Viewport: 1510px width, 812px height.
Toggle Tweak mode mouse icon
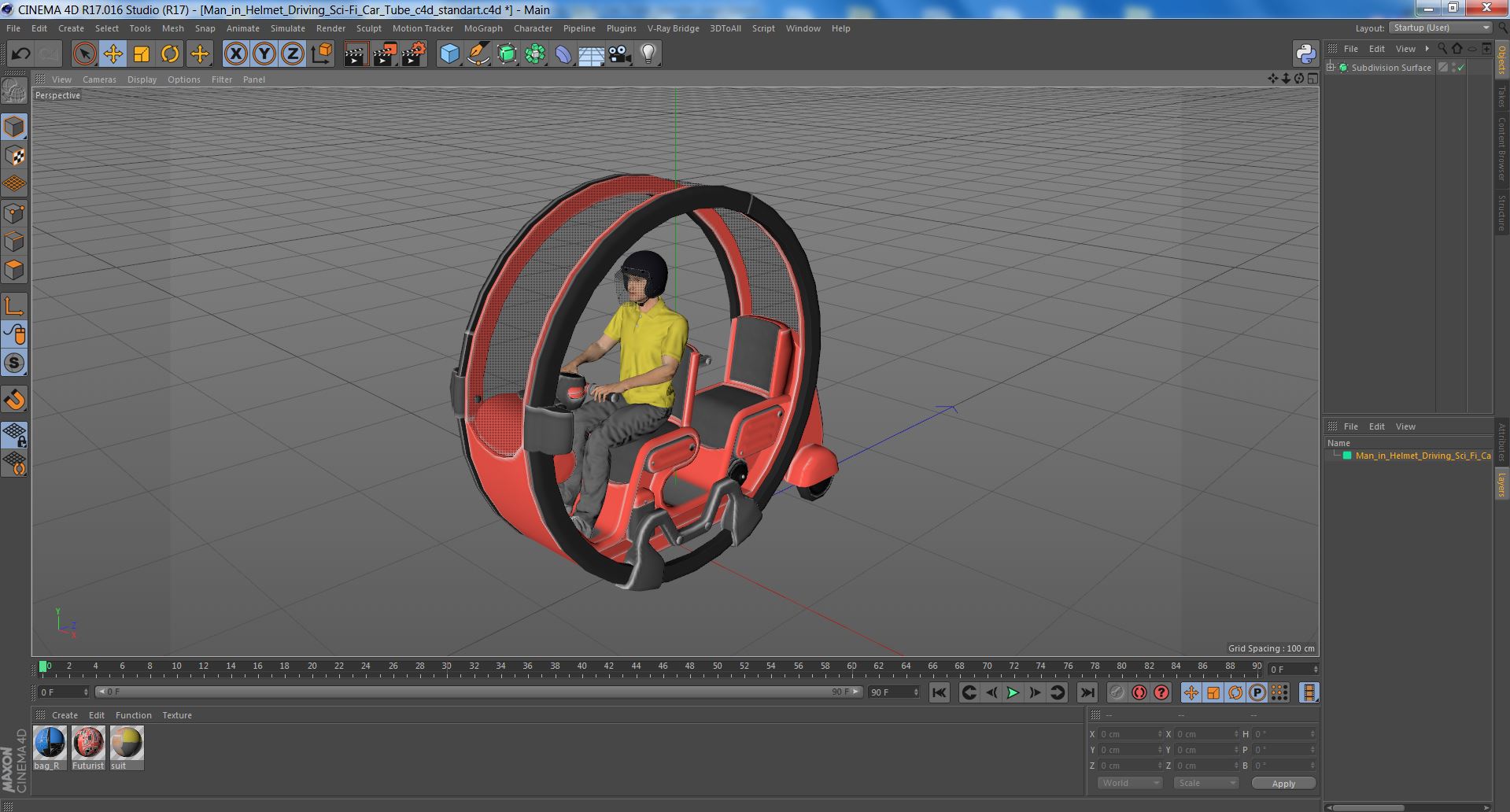click(14, 334)
